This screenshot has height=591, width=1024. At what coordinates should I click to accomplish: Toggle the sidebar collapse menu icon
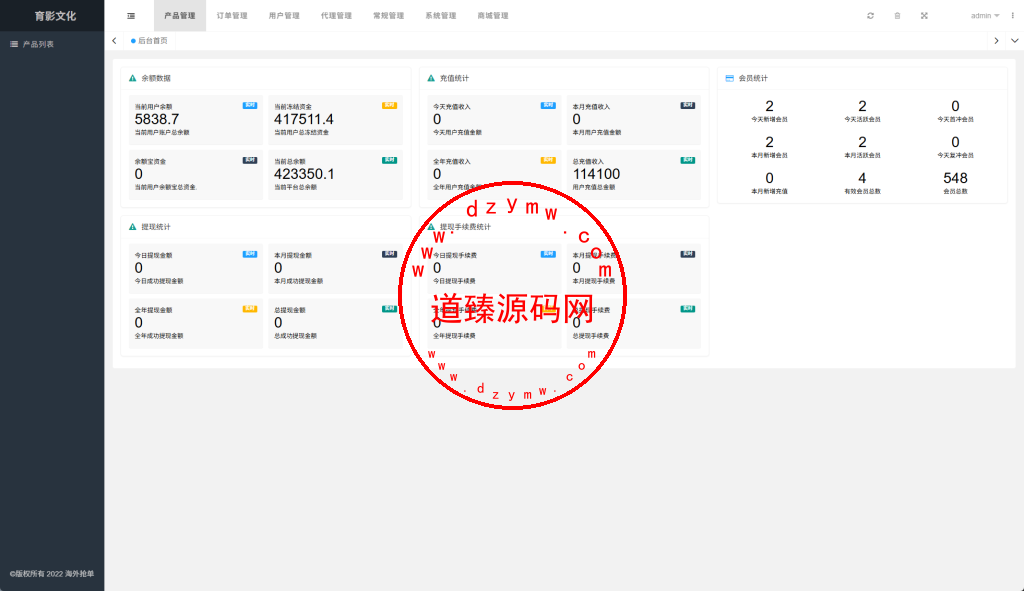[x=131, y=16]
